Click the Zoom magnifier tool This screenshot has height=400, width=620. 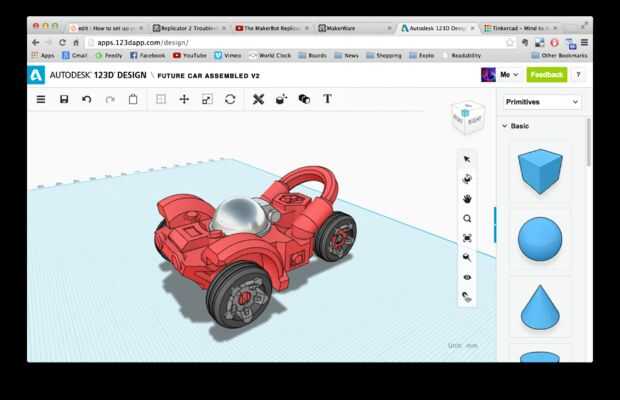click(x=466, y=218)
